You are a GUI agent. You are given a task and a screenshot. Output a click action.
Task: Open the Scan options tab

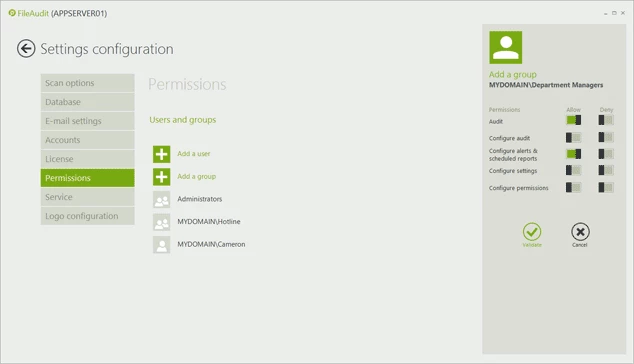tap(87, 83)
